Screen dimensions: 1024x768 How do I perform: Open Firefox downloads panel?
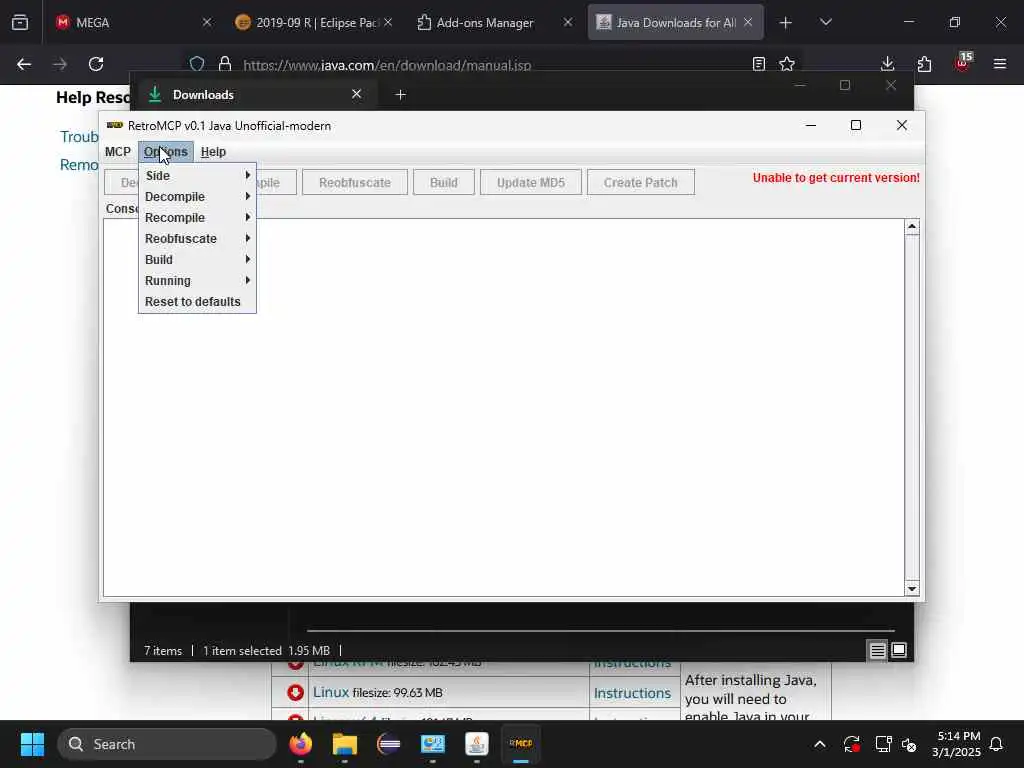tap(887, 64)
